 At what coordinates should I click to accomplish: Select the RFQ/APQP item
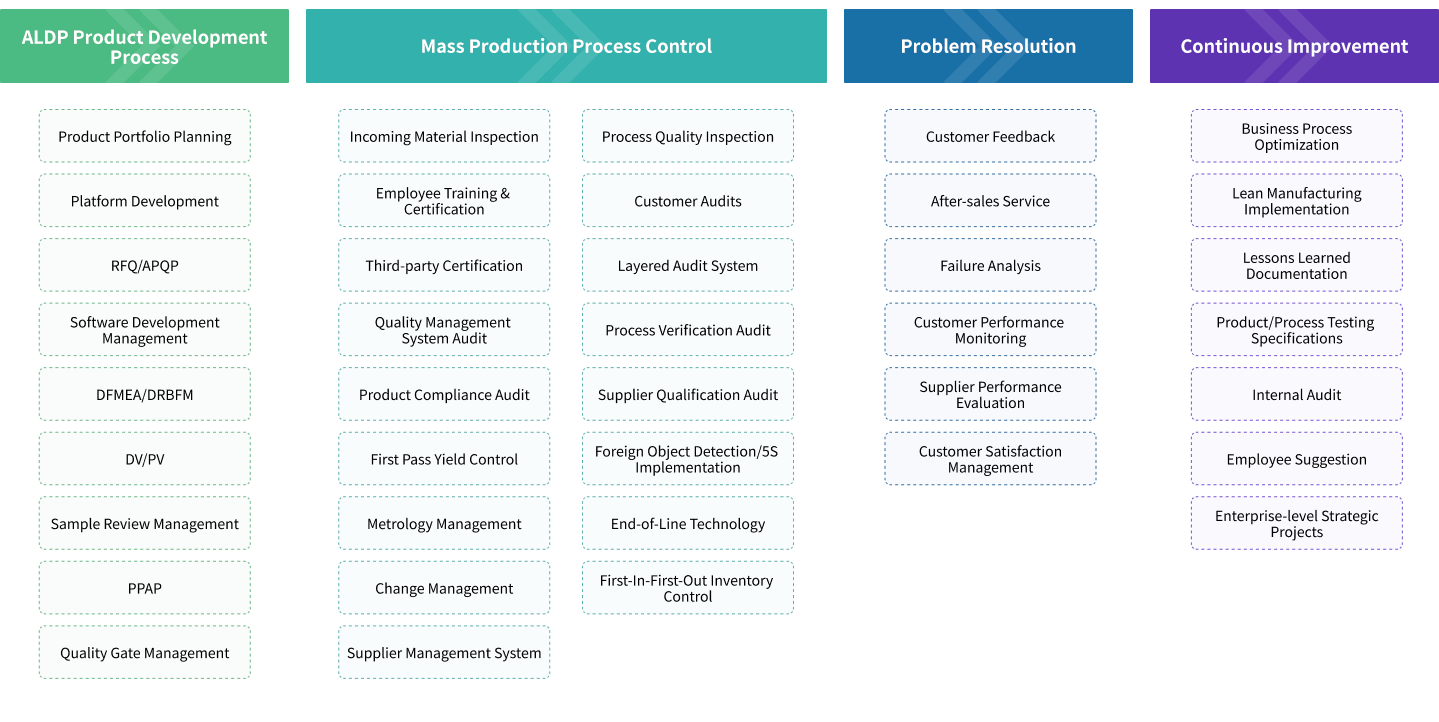tap(145, 266)
